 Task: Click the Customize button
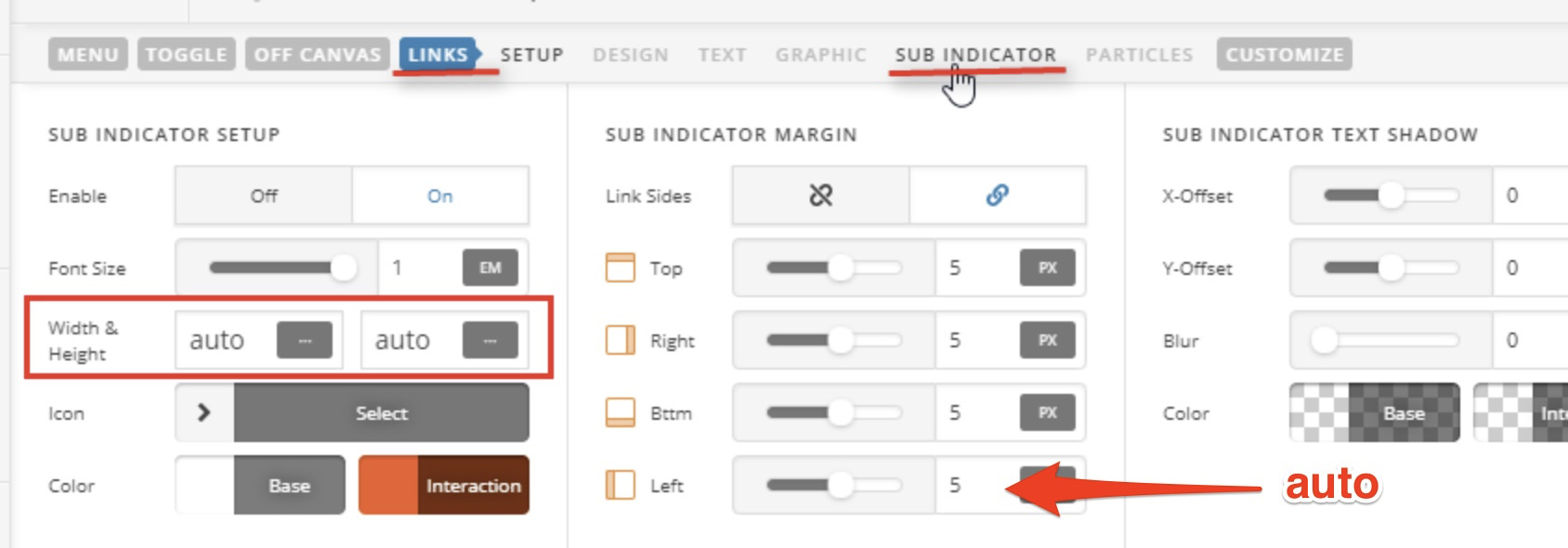pyautogui.click(x=1284, y=55)
